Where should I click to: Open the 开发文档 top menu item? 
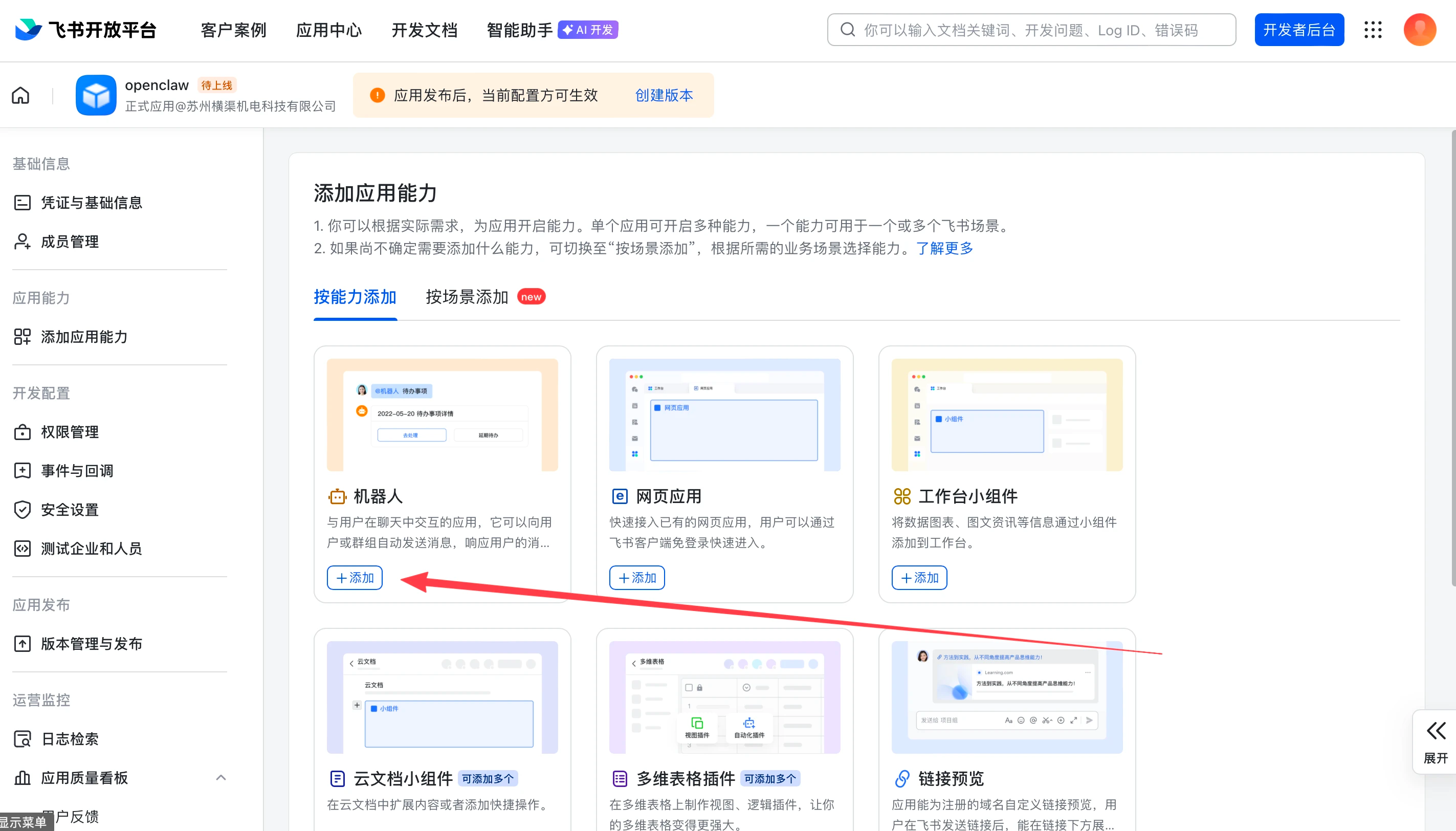pyautogui.click(x=424, y=30)
